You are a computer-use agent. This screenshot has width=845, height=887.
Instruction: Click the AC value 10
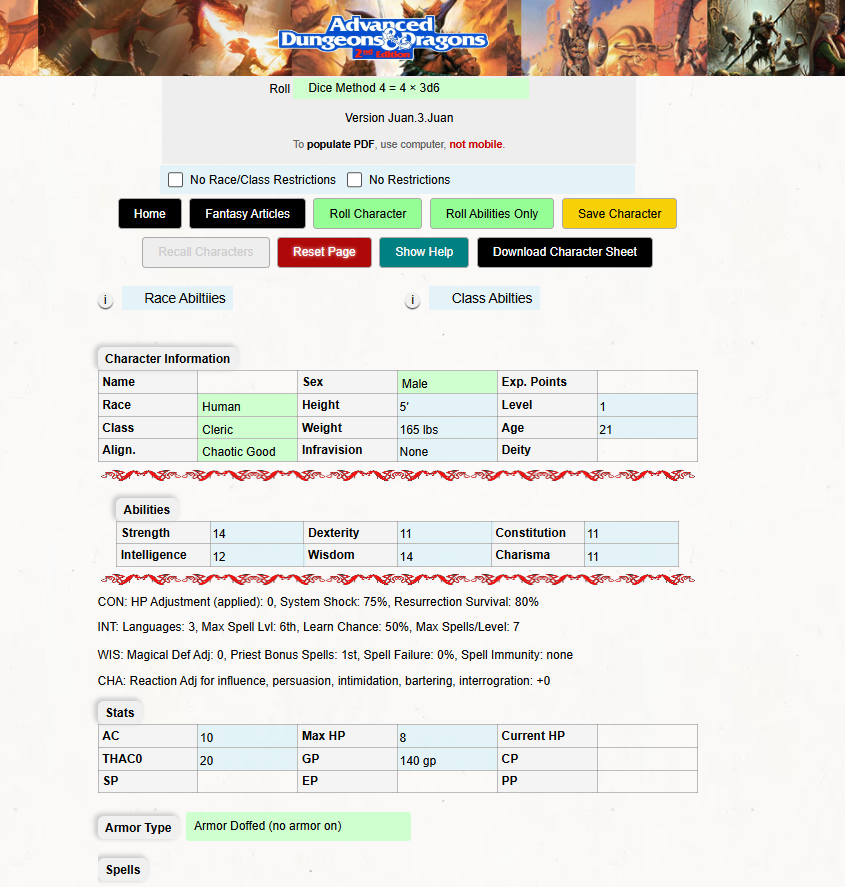247,737
